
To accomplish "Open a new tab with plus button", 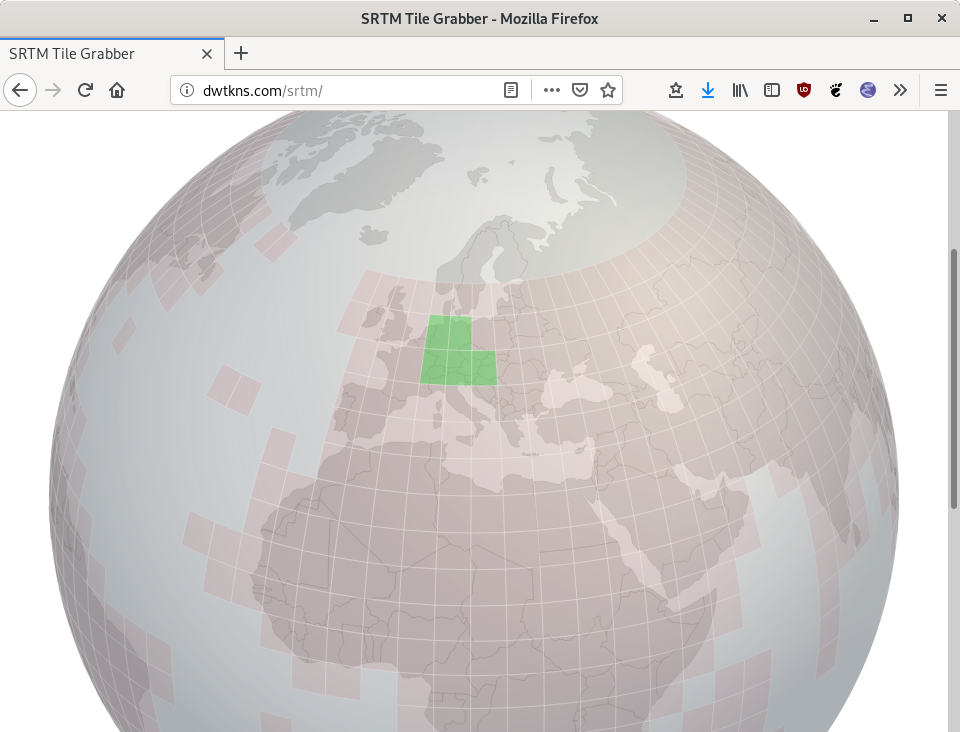I will [x=241, y=53].
